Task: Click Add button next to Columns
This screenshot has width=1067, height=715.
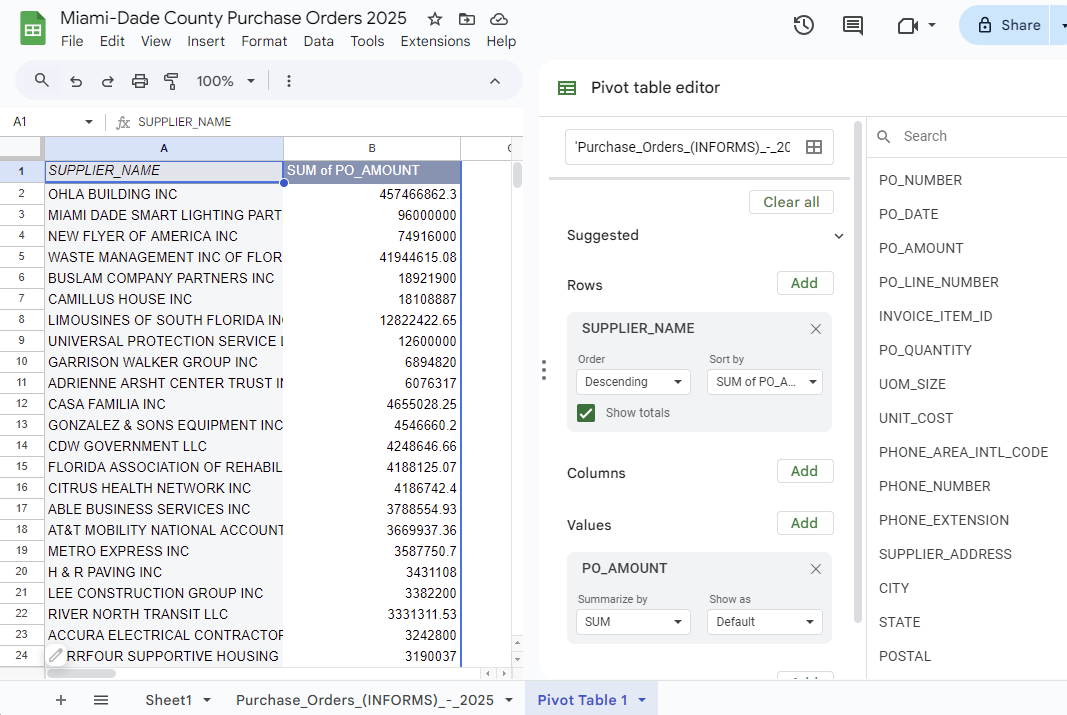Action: pos(804,471)
